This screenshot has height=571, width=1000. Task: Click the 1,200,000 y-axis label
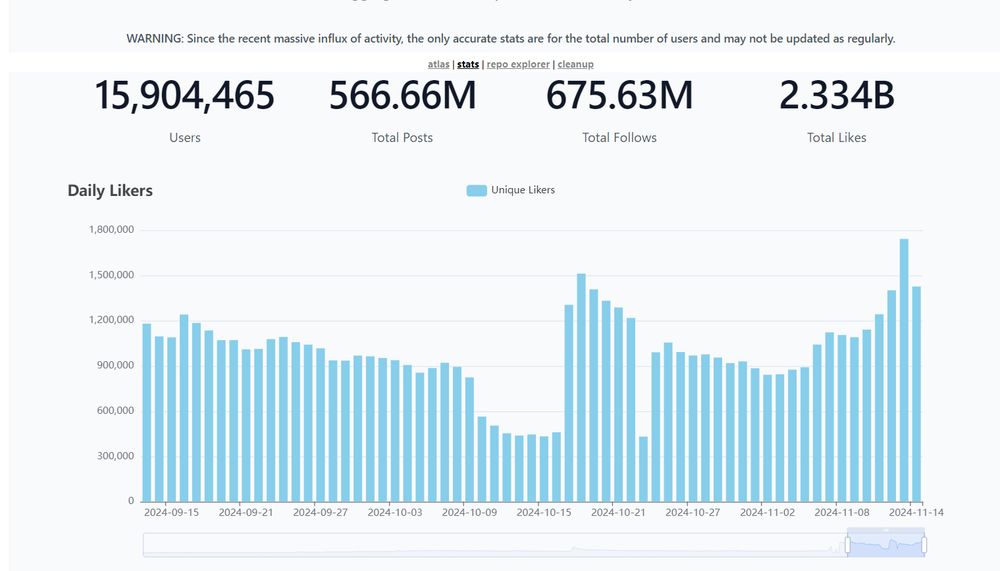(x=112, y=320)
